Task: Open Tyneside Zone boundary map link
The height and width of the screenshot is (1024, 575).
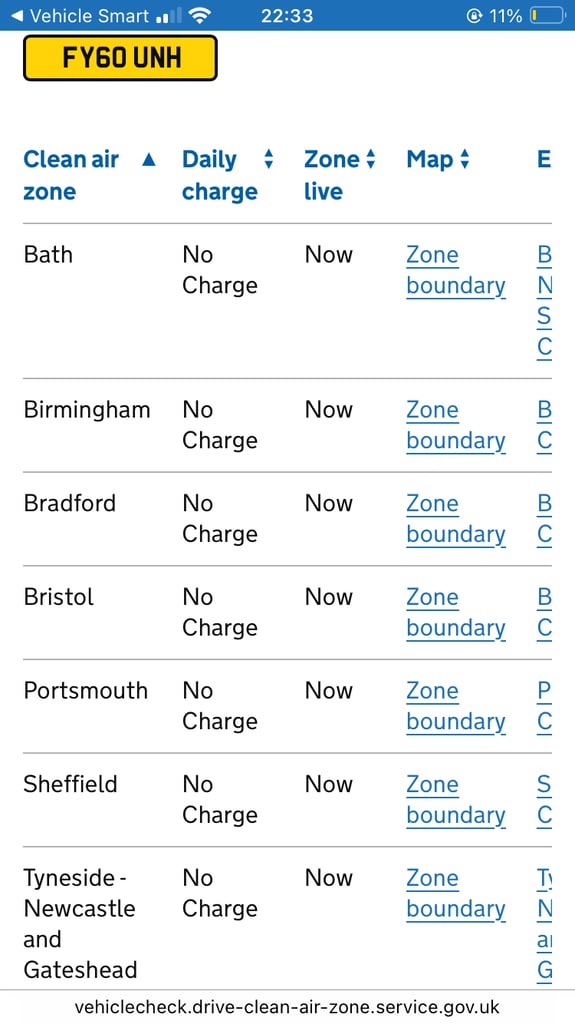Action: coord(455,893)
